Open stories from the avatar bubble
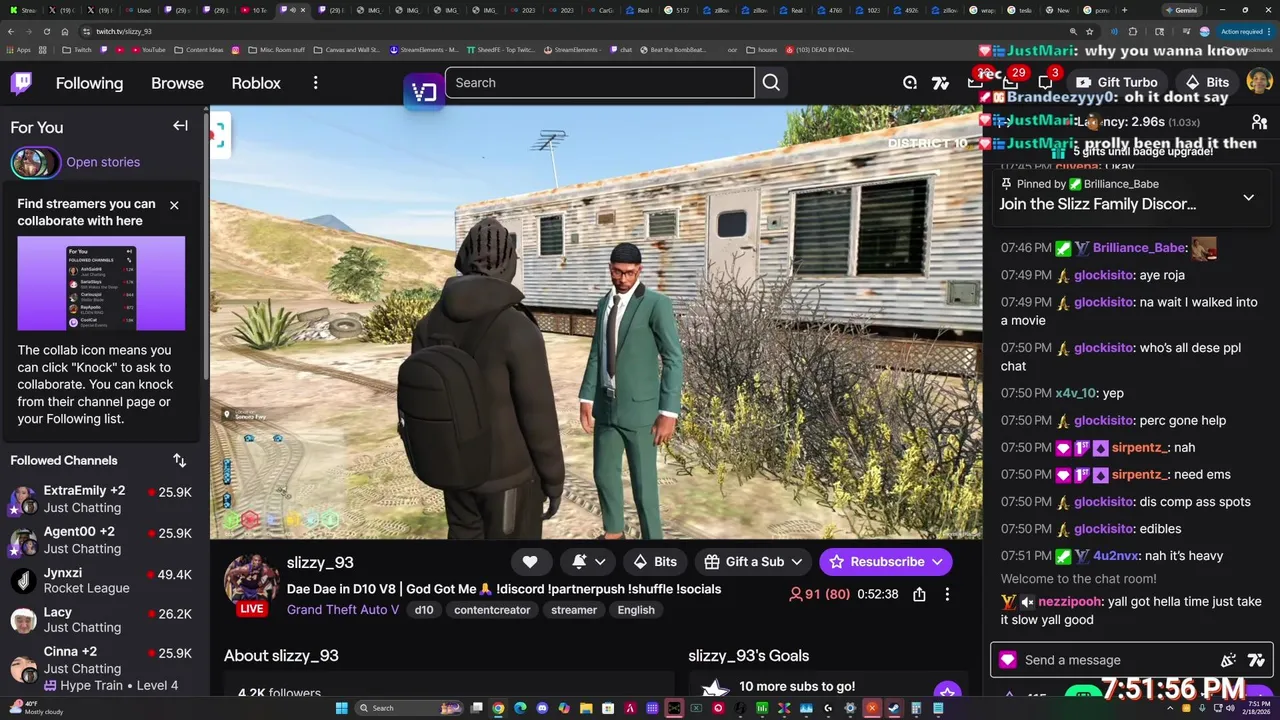 pos(34,162)
